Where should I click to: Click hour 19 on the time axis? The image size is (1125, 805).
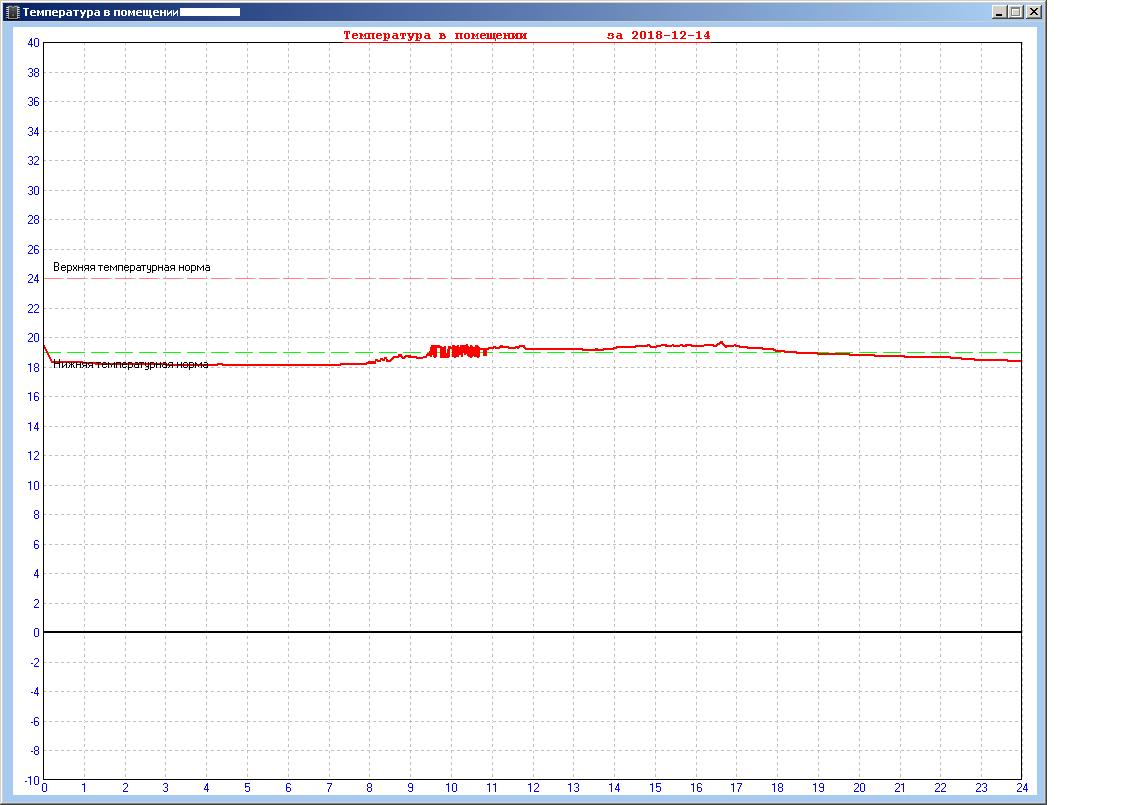[818, 788]
